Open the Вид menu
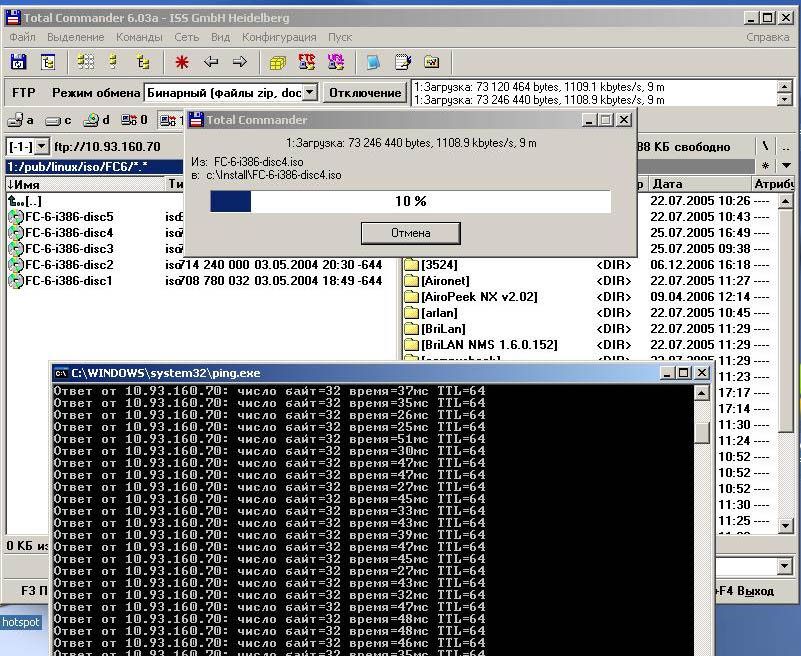Viewport: 801px width, 656px height. (x=221, y=37)
